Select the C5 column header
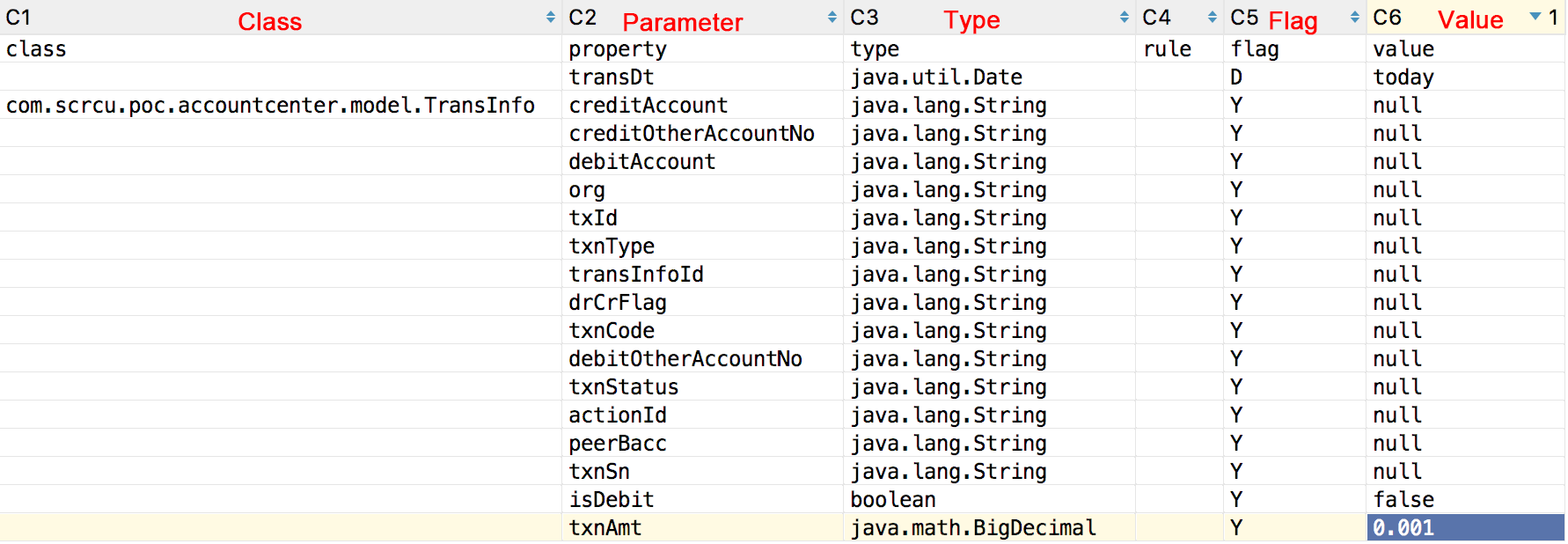Viewport: 1568px width, 544px height. tap(1295, 18)
